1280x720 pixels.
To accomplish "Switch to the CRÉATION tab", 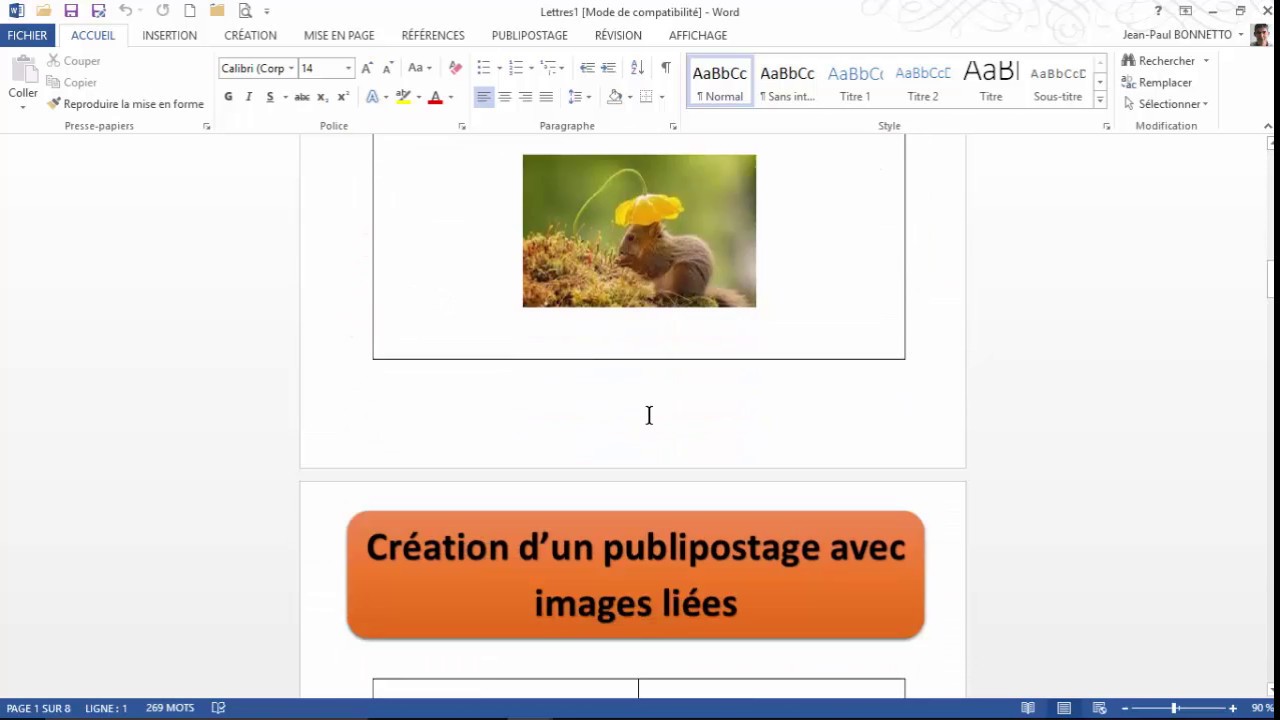I will coord(250,35).
